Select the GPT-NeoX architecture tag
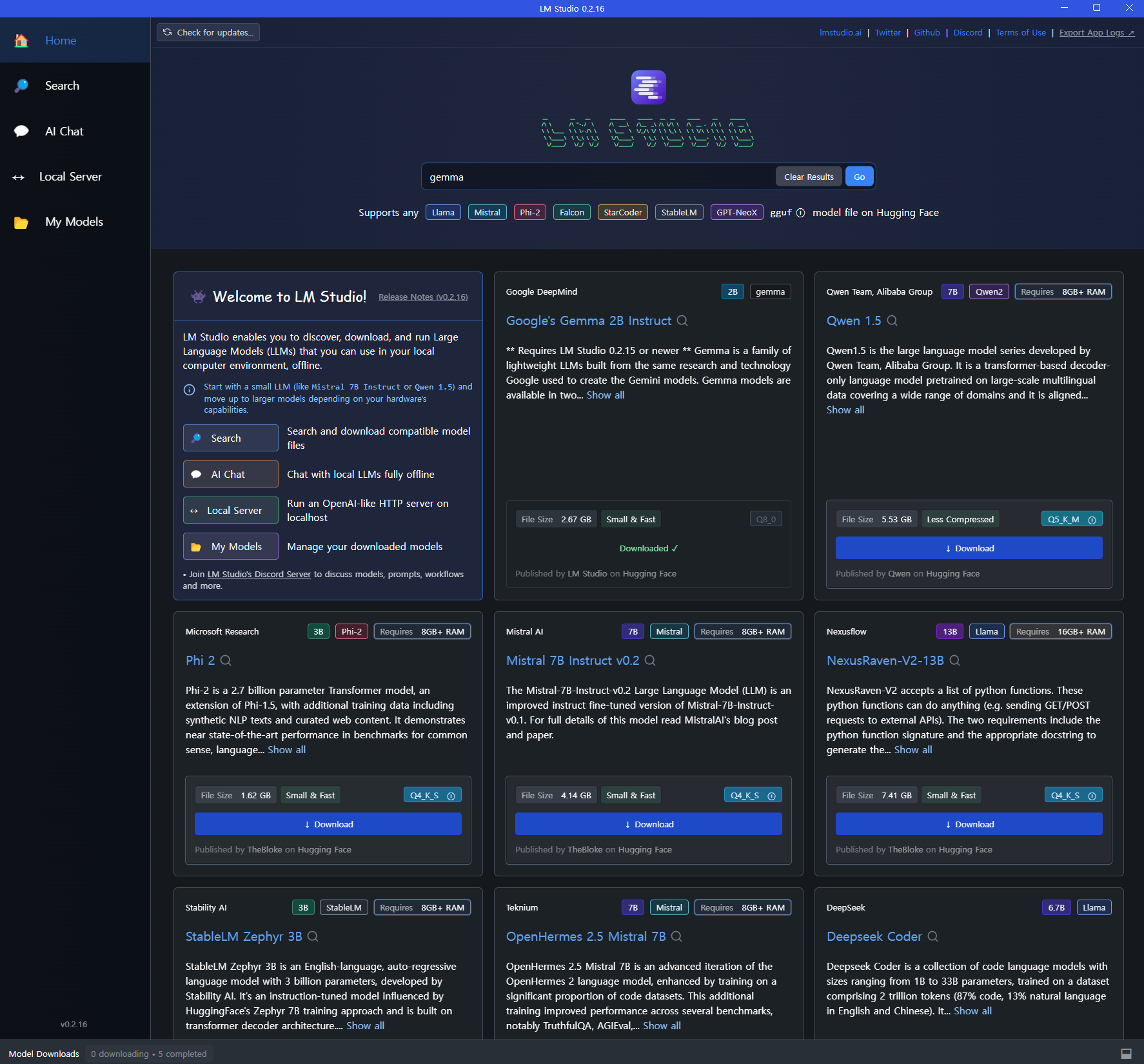The width and height of the screenshot is (1144, 1064). (736, 212)
